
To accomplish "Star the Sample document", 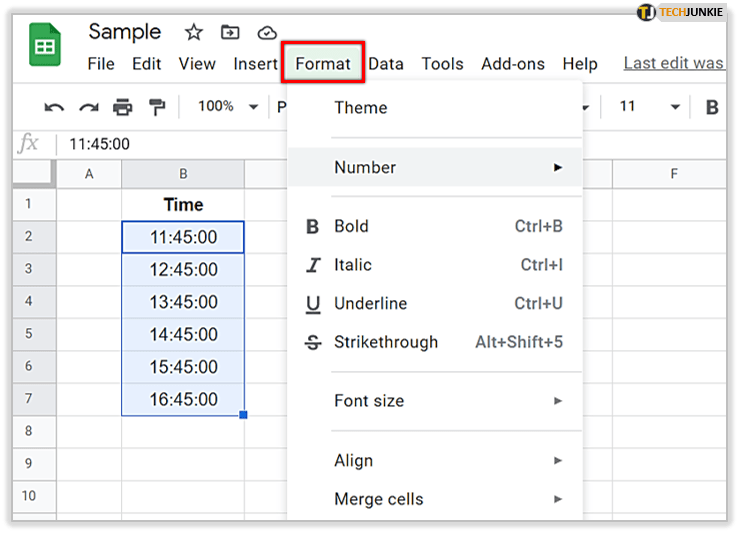I will [x=193, y=32].
